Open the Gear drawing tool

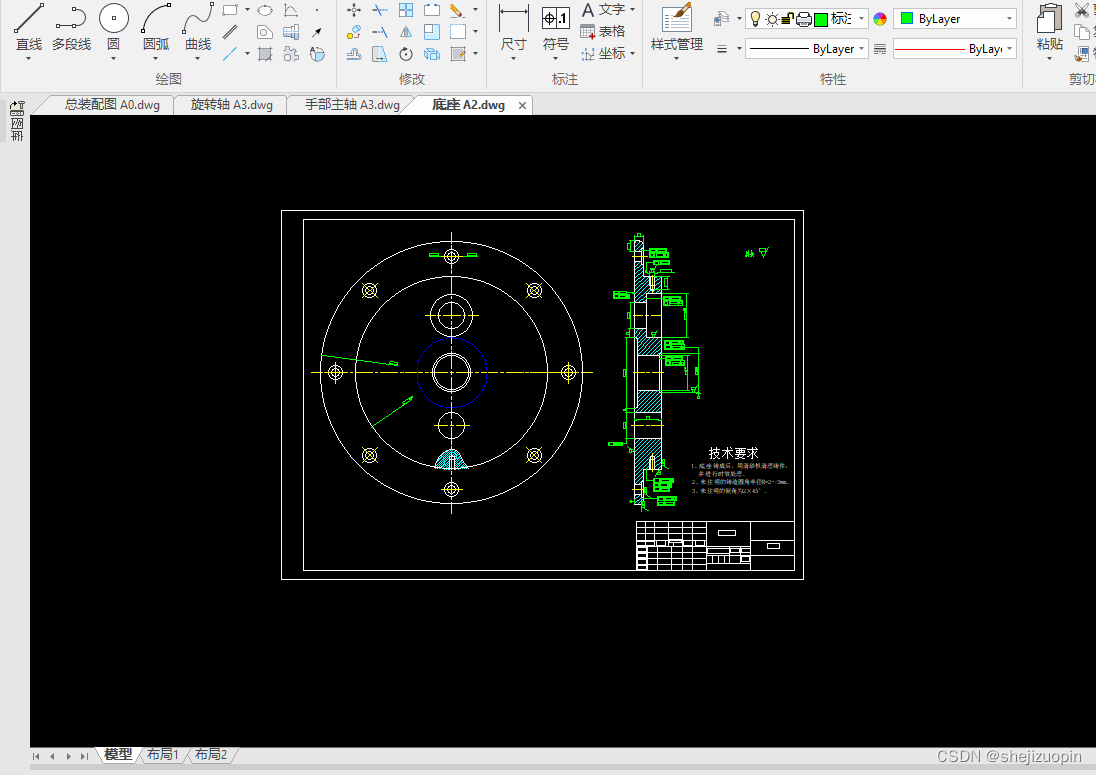click(291, 55)
